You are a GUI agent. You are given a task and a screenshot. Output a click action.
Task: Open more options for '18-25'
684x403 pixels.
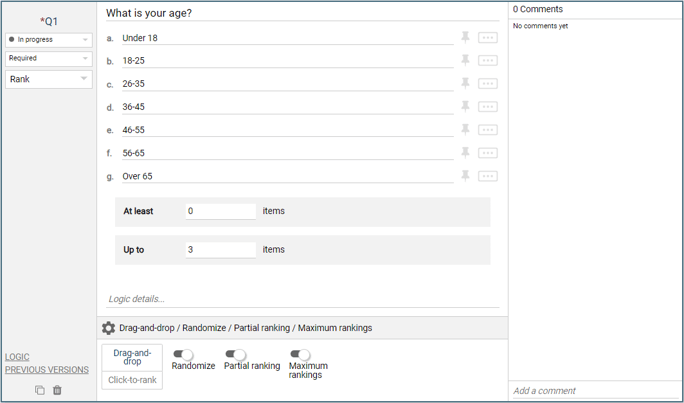click(488, 61)
